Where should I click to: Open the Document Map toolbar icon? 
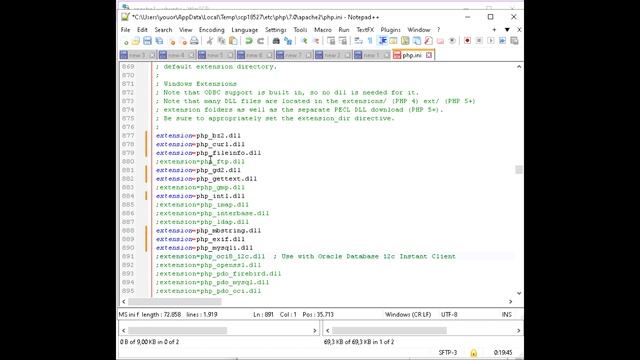click(405, 41)
